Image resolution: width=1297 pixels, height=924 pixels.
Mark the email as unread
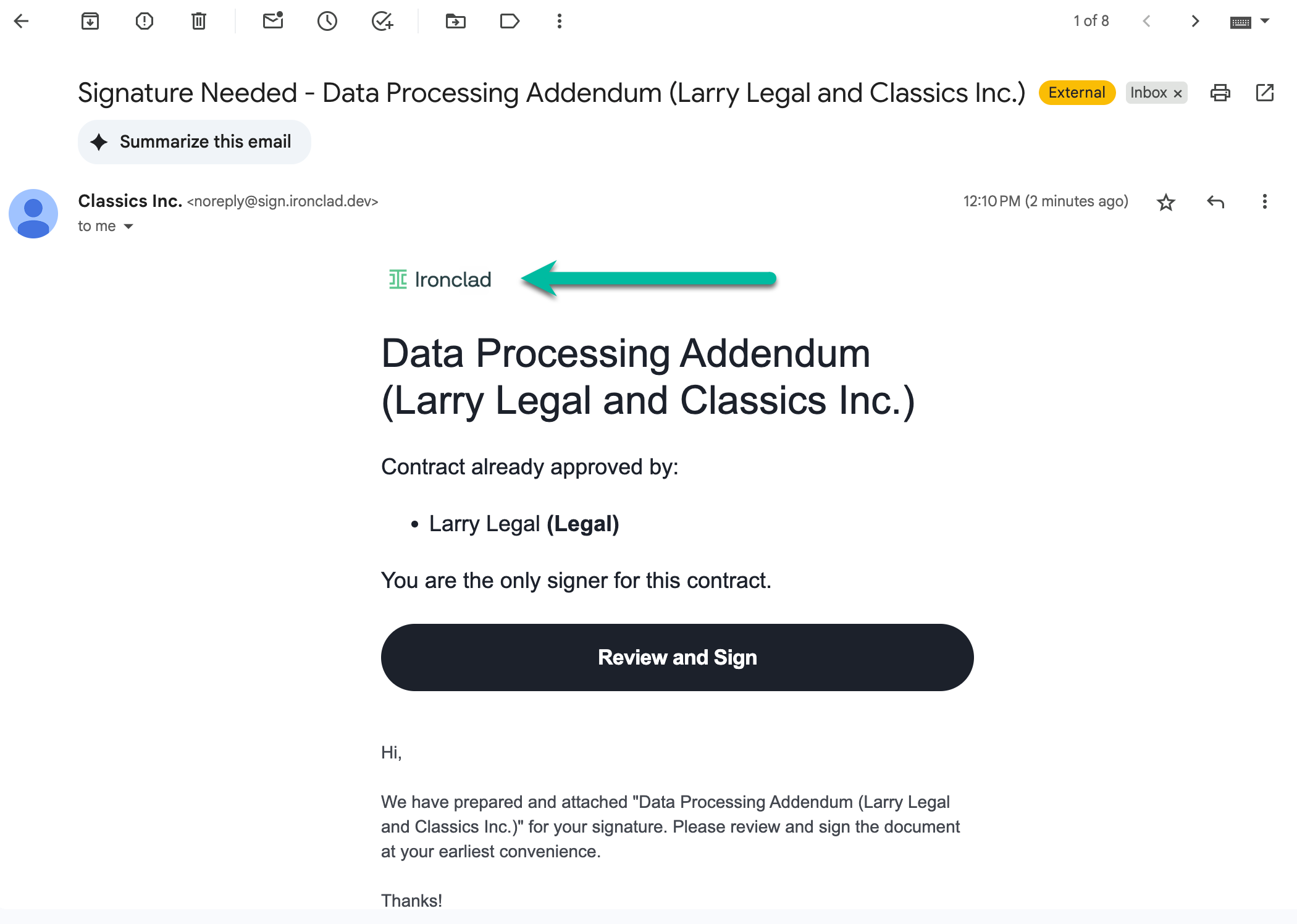click(272, 22)
